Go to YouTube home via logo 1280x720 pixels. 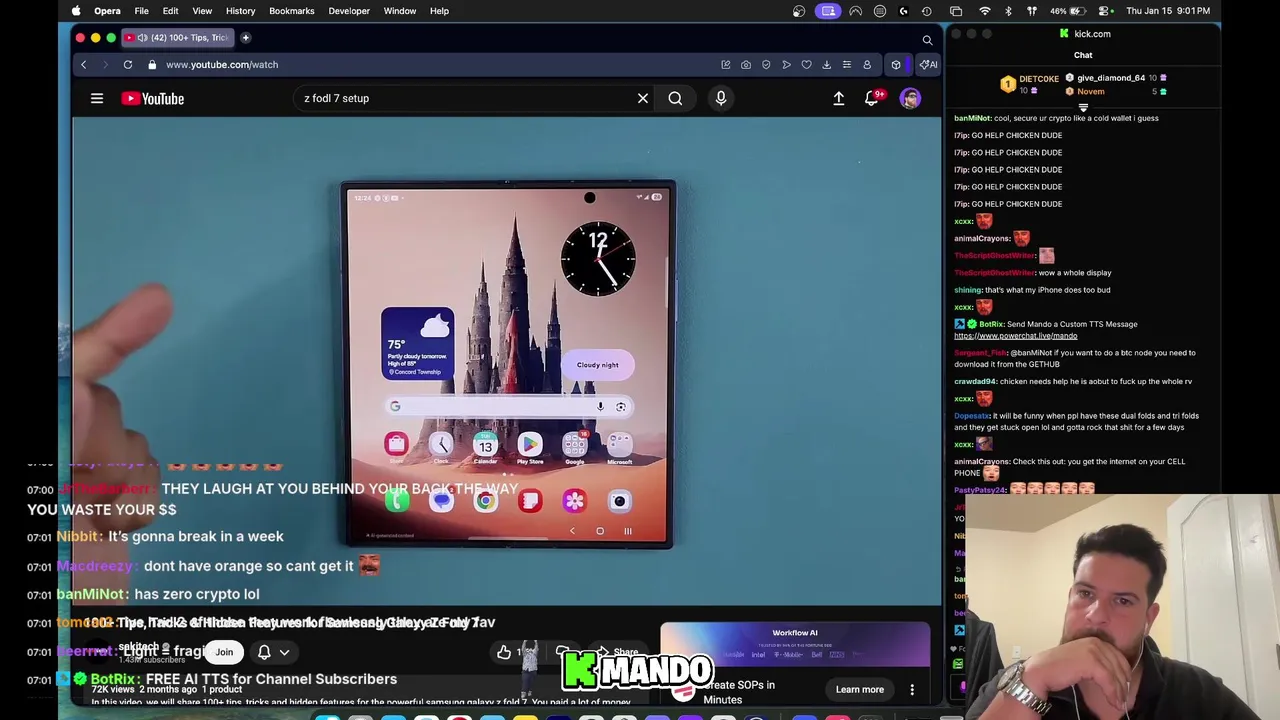[153, 98]
